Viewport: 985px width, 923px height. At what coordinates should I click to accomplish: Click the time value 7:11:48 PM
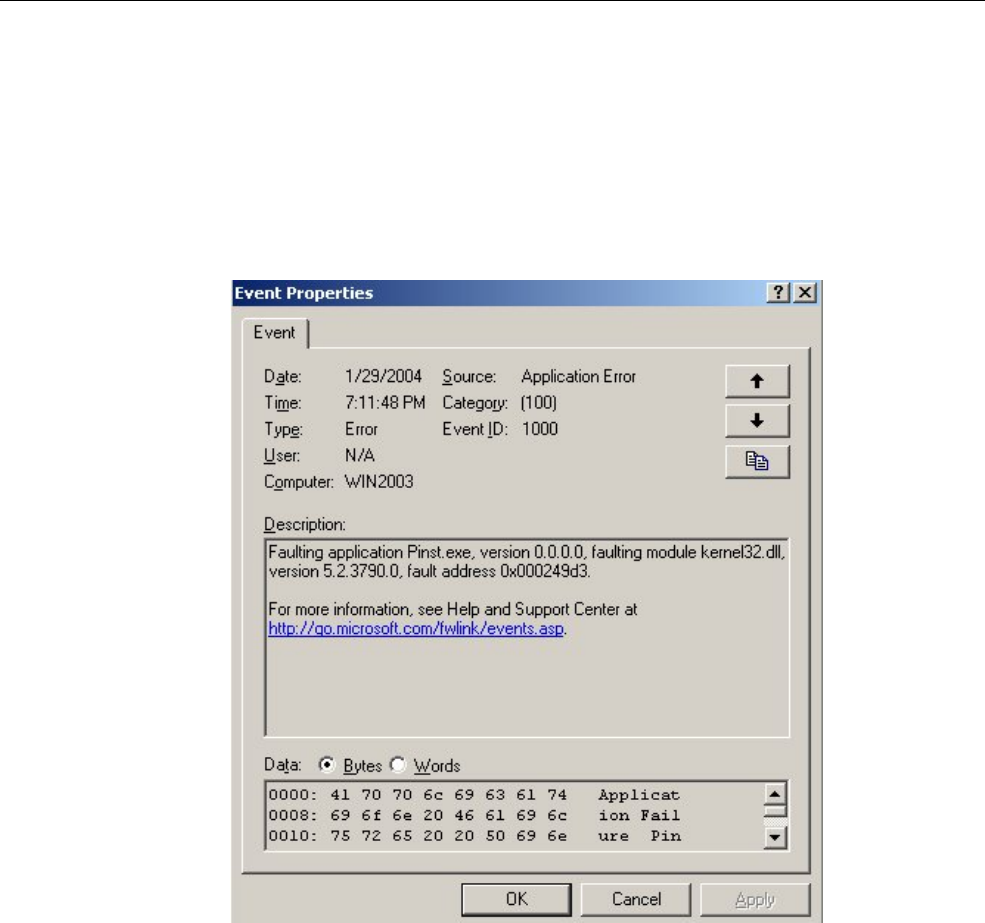tap(385, 403)
